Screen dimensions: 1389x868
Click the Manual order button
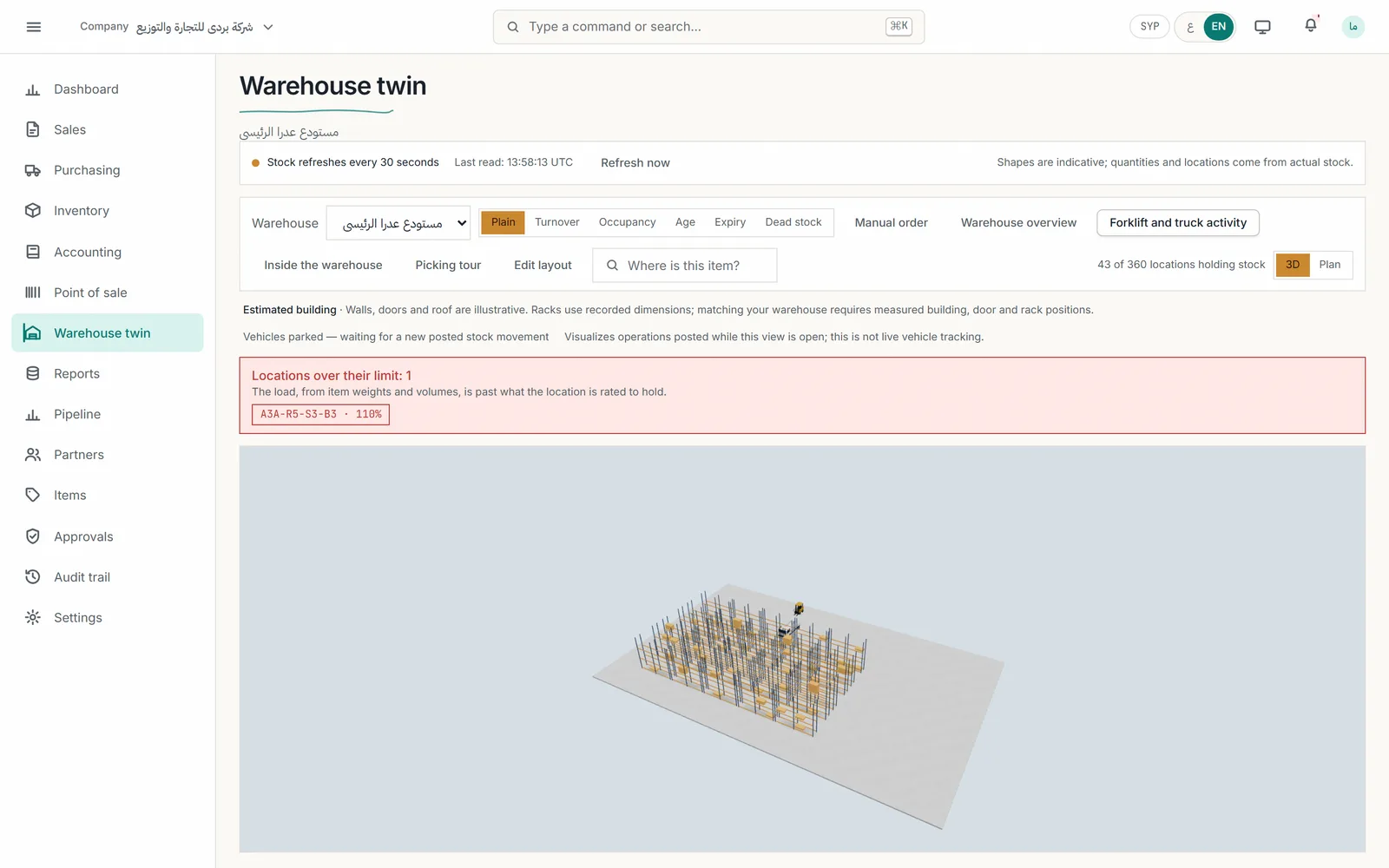point(892,223)
